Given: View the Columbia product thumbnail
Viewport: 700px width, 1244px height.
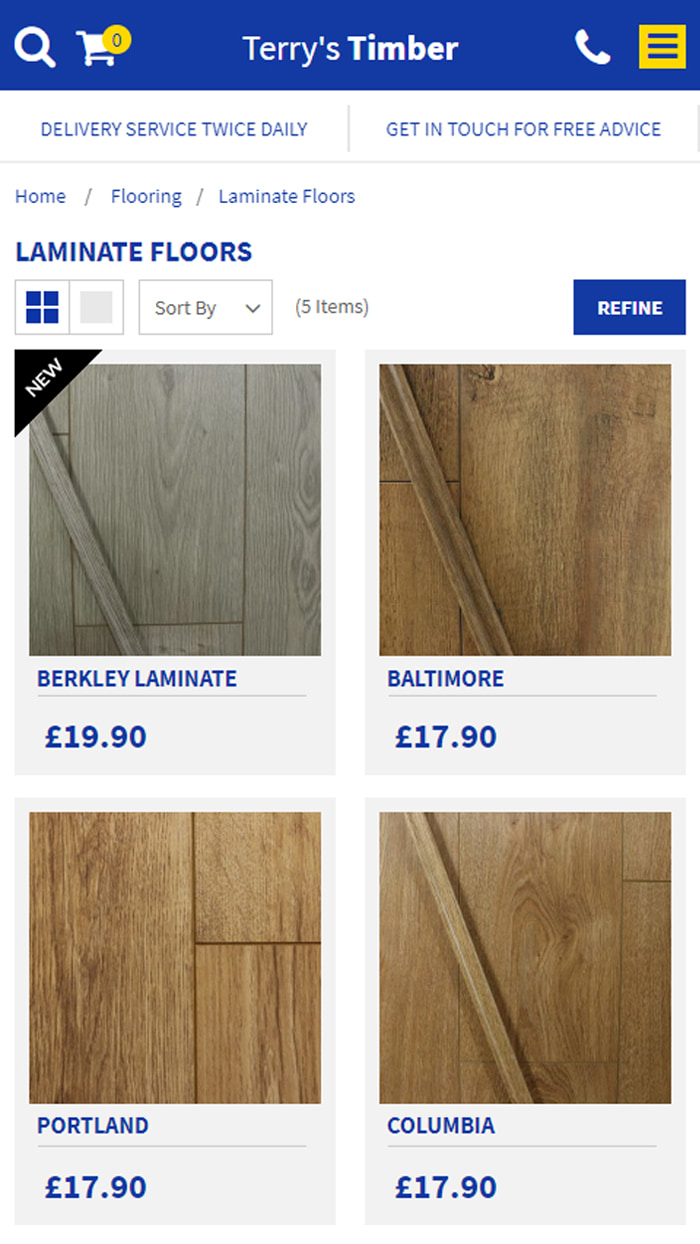Looking at the screenshot, I should [x=525, y=958].
